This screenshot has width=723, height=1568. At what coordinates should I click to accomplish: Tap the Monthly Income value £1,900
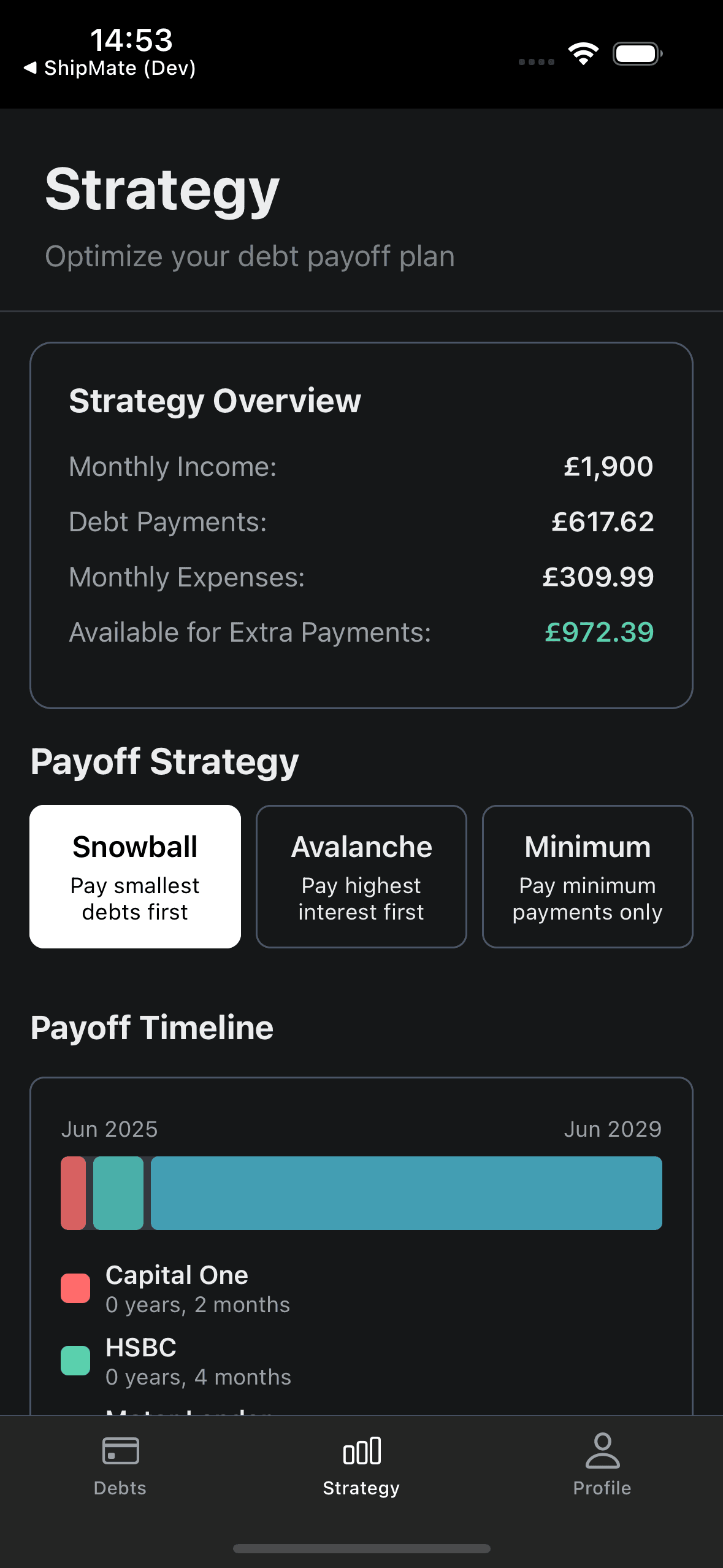pos(608,466)
